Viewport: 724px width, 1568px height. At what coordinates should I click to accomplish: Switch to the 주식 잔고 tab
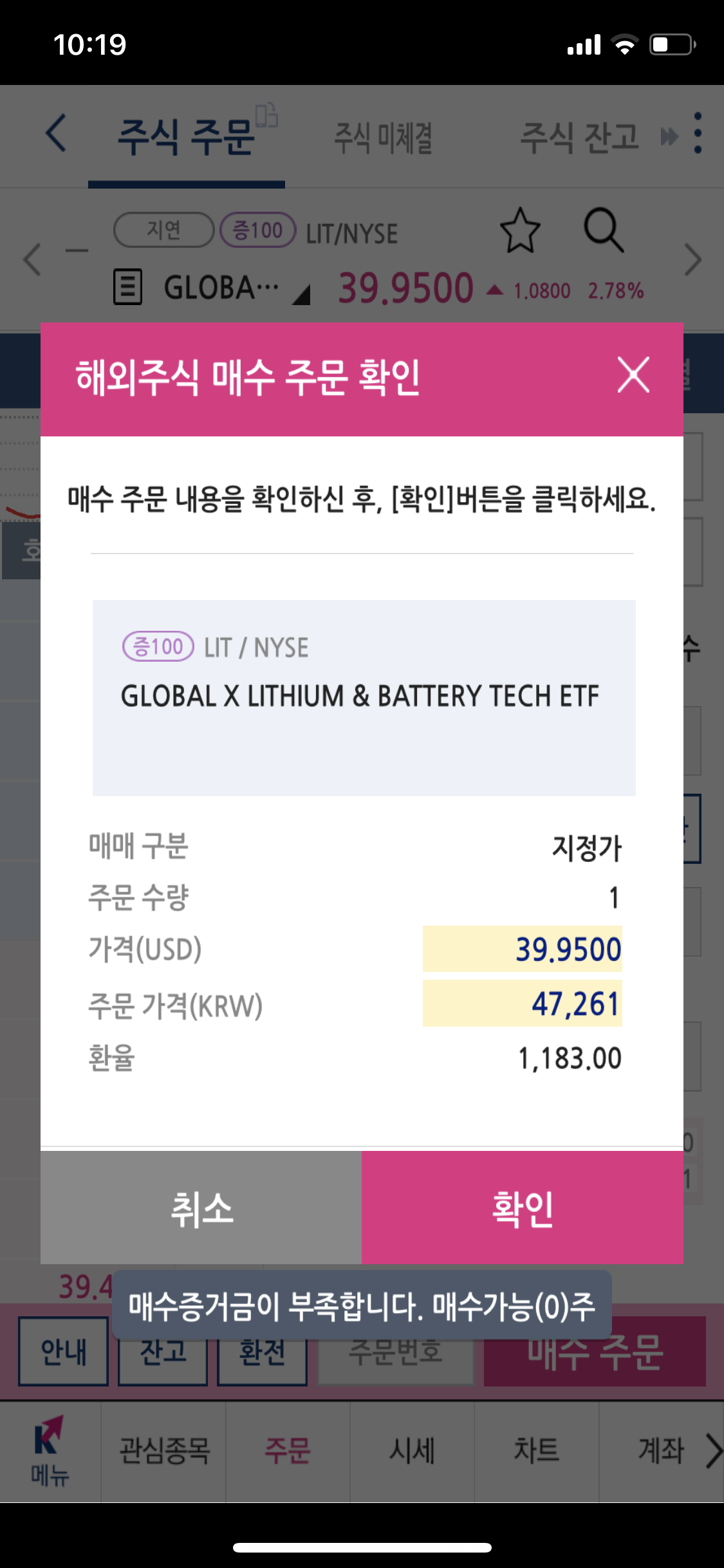click(x=579, y=138)
